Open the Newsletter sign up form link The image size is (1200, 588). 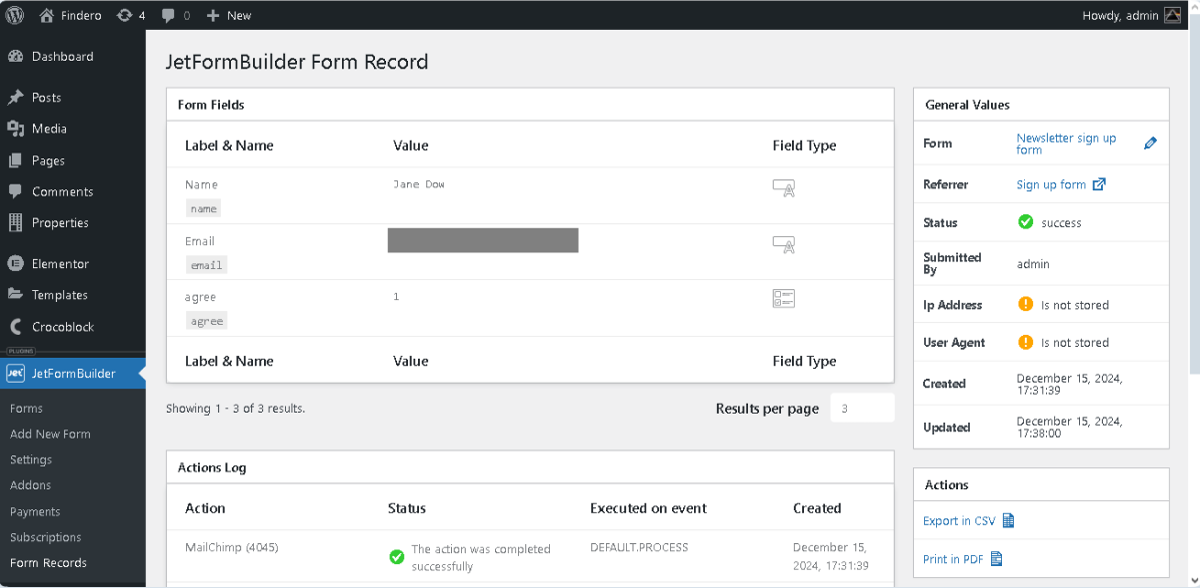(x=1066, y=143)
